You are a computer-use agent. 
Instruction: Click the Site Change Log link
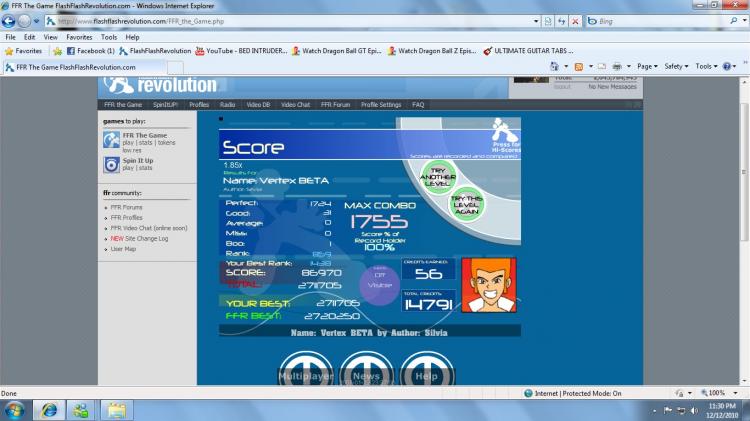tap(139, 239)
